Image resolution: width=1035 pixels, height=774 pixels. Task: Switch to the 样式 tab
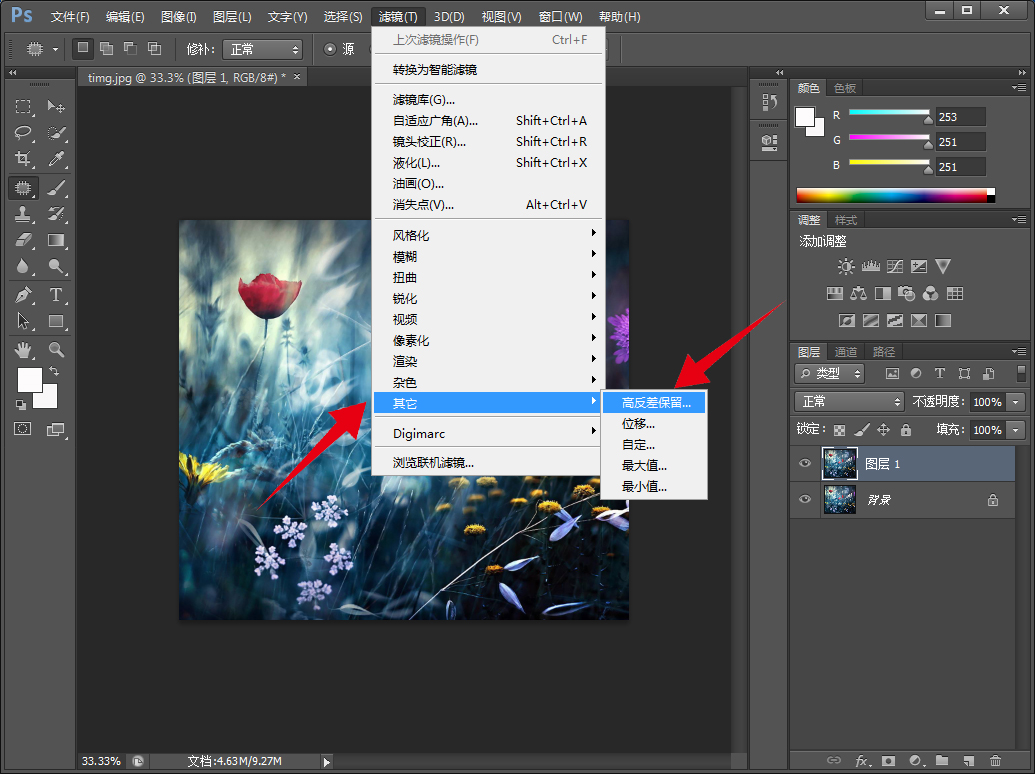pyautogui.click(x=846, y=220)
